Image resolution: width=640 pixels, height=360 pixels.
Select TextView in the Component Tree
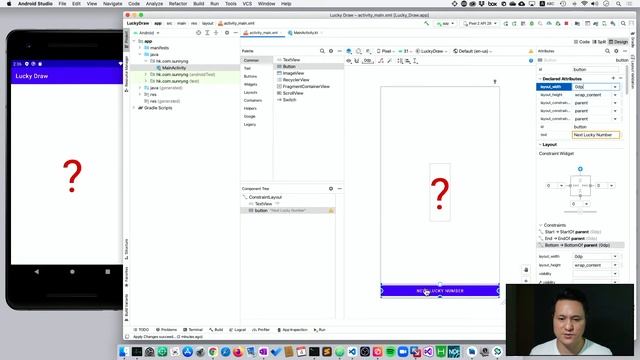[x=263, y=204]
